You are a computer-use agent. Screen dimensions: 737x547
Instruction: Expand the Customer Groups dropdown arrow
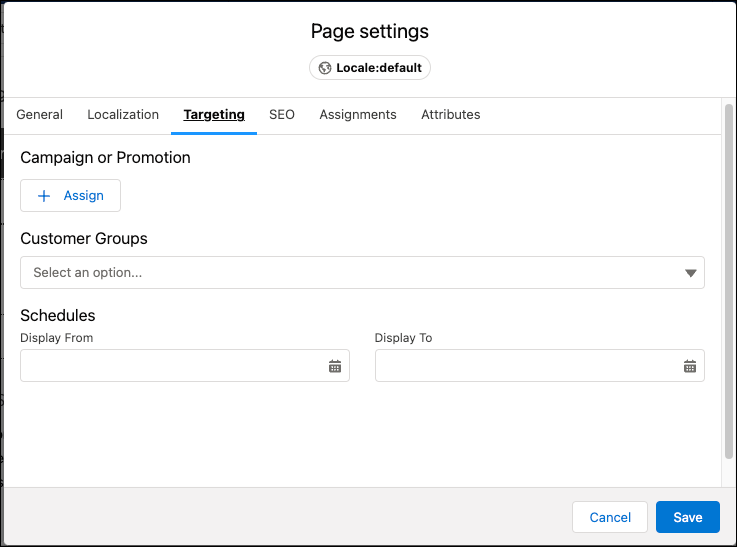click(690, 273)
